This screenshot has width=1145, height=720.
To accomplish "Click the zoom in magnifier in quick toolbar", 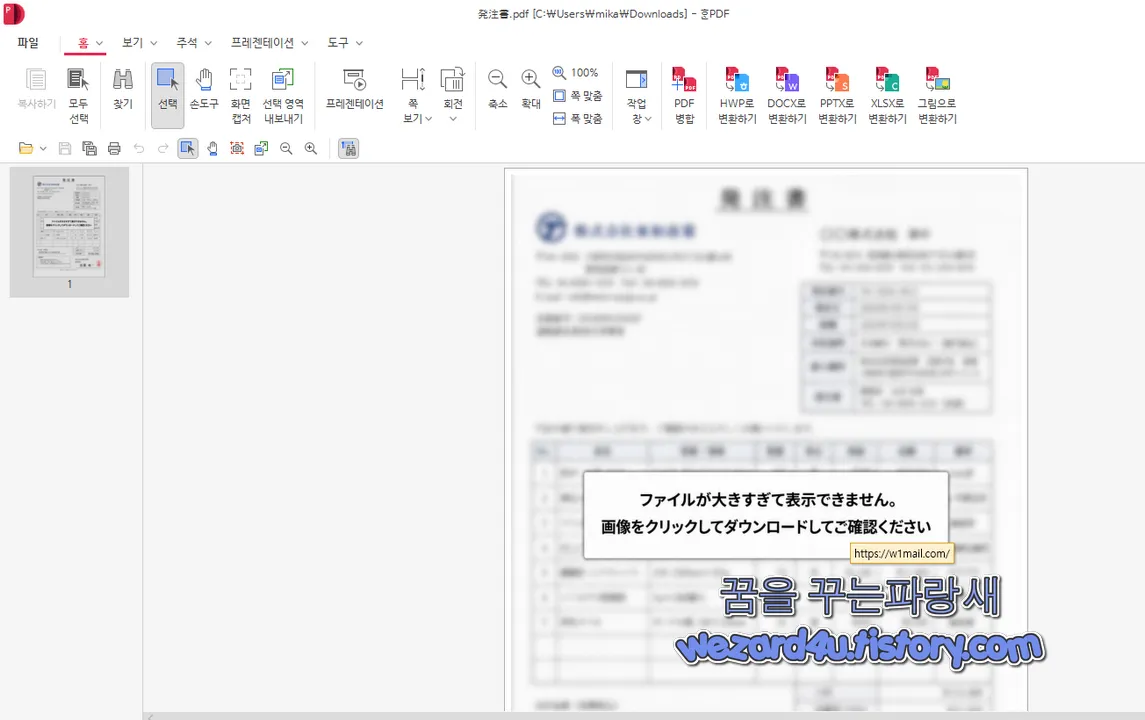I will 310,148.
